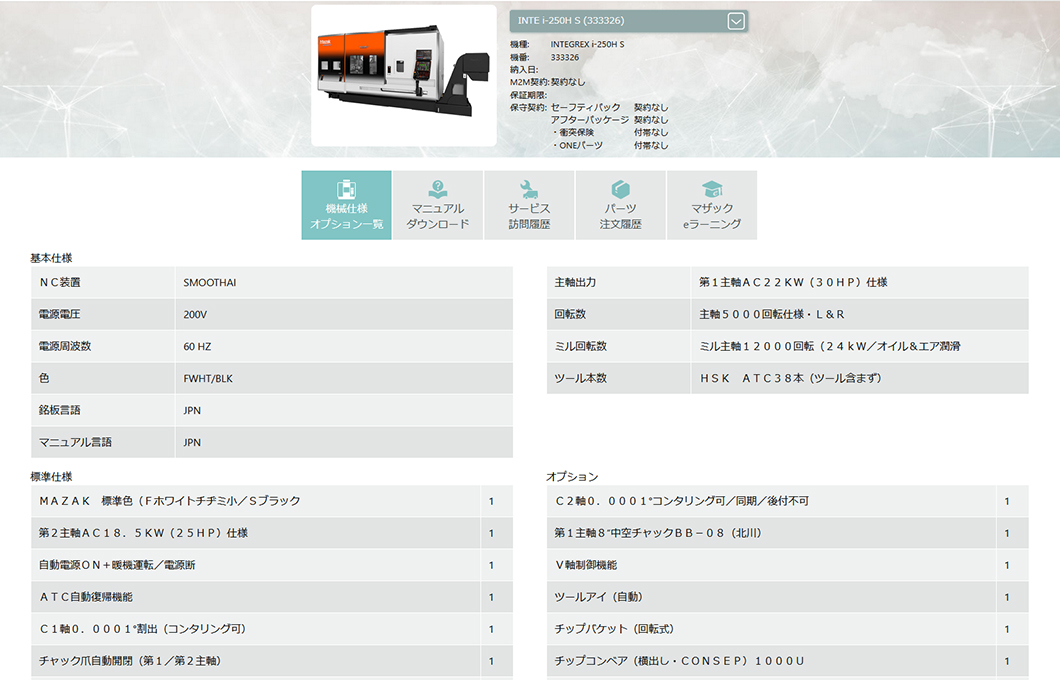Select ＡＴＣ自動復帰機能 row

click(272, 597)
